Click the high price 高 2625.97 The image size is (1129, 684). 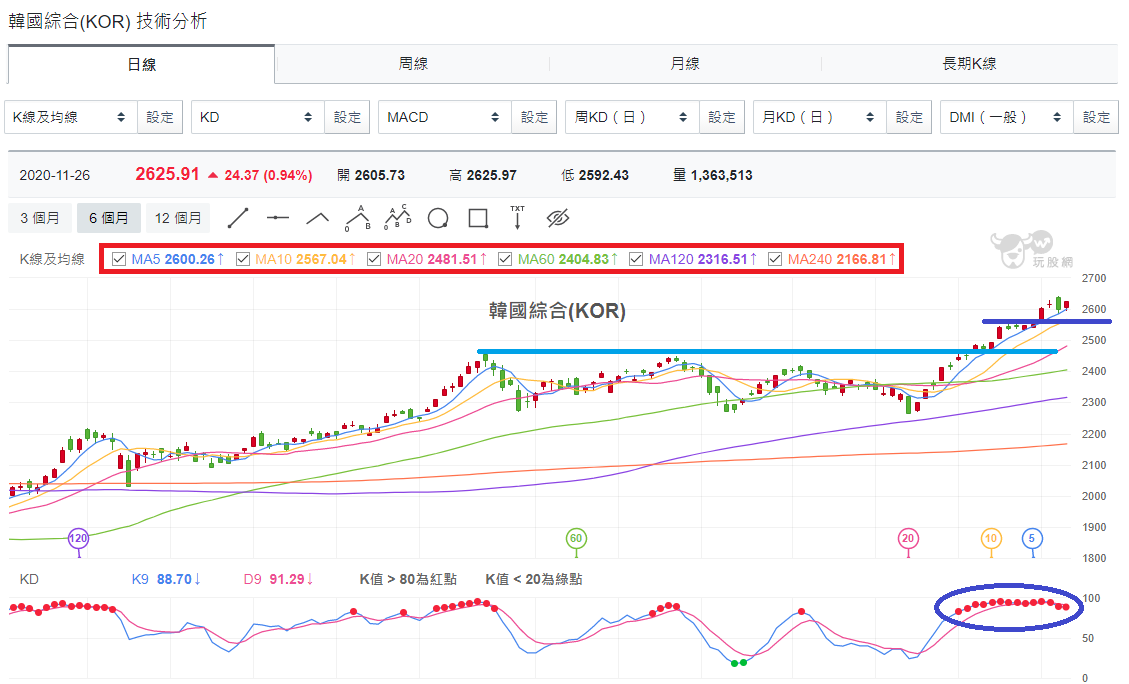[482, 175]
